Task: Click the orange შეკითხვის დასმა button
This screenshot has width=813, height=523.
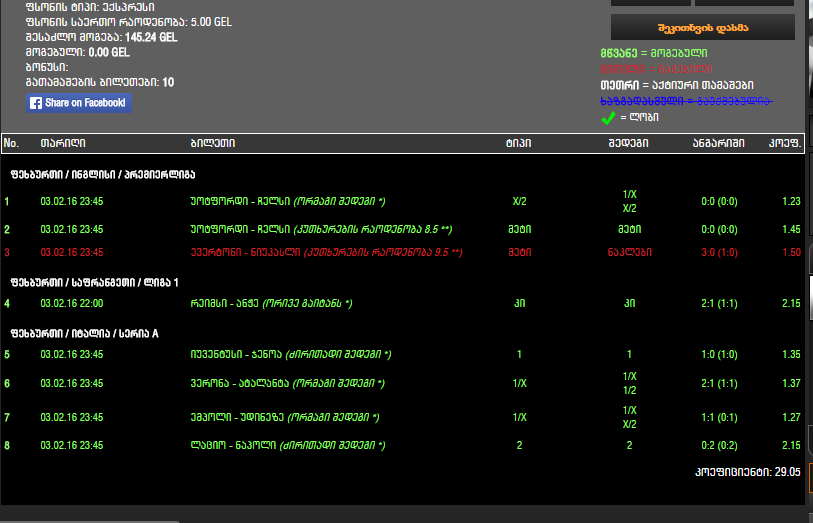Action: click(703, 27)
